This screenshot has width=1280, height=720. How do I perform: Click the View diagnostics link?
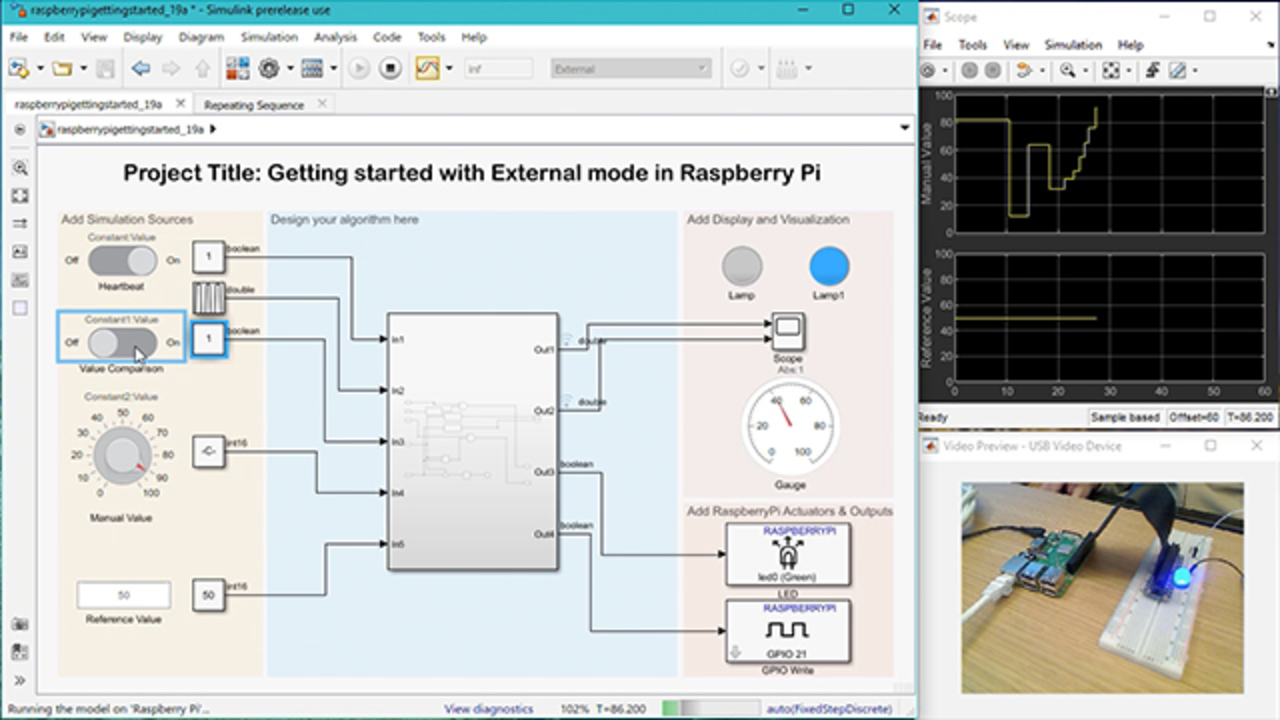(x=488, y=709)
